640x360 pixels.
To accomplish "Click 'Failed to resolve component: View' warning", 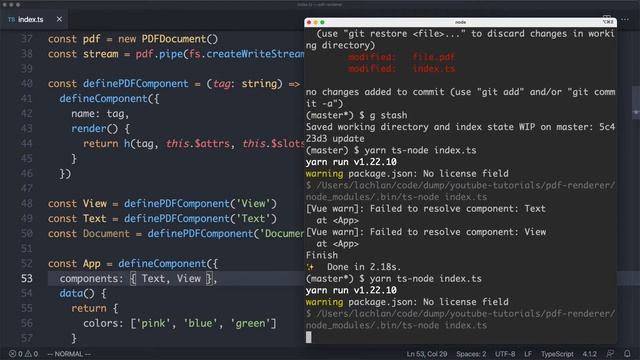I will (458, 232).
